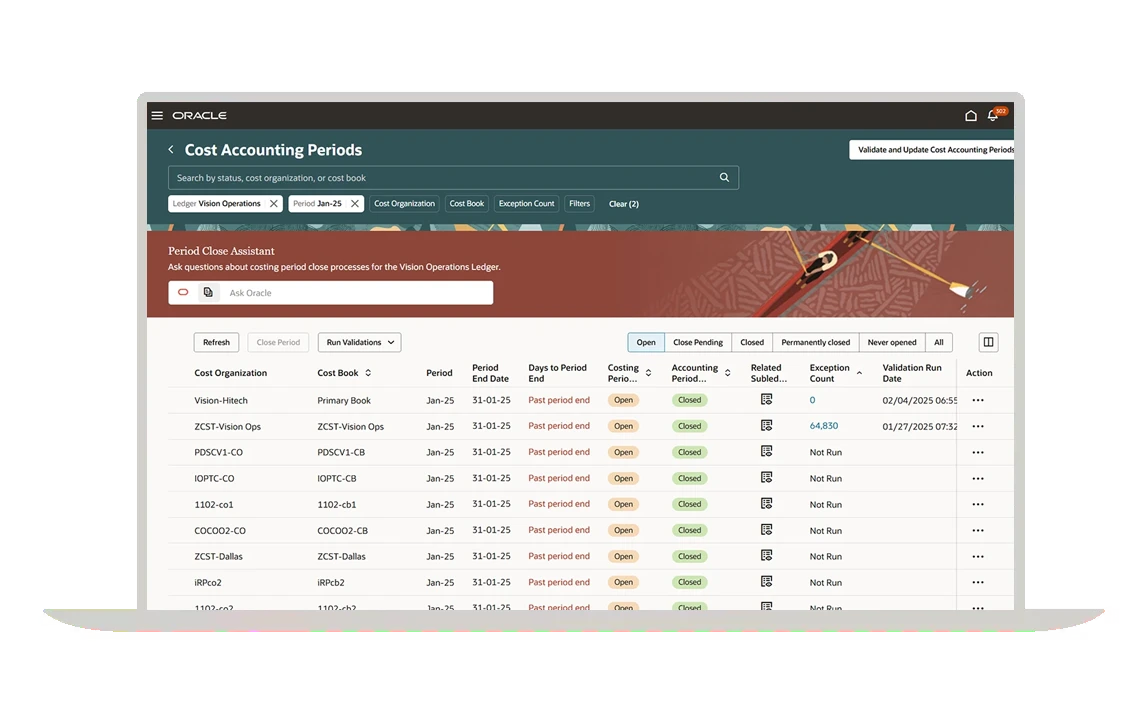Remove the Ledger Vision Operations filter chip
The image size is (1148, 724).
pos(273,204)
